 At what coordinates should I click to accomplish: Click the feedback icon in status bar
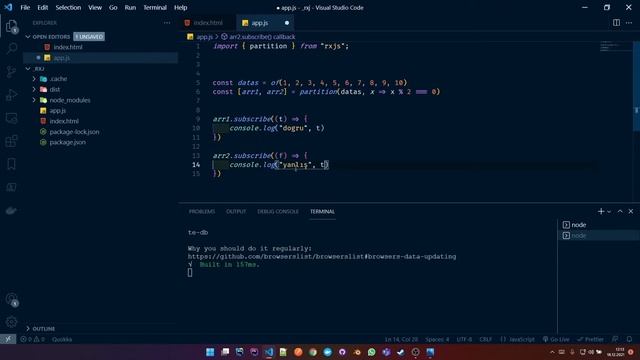tap(615, 340)
